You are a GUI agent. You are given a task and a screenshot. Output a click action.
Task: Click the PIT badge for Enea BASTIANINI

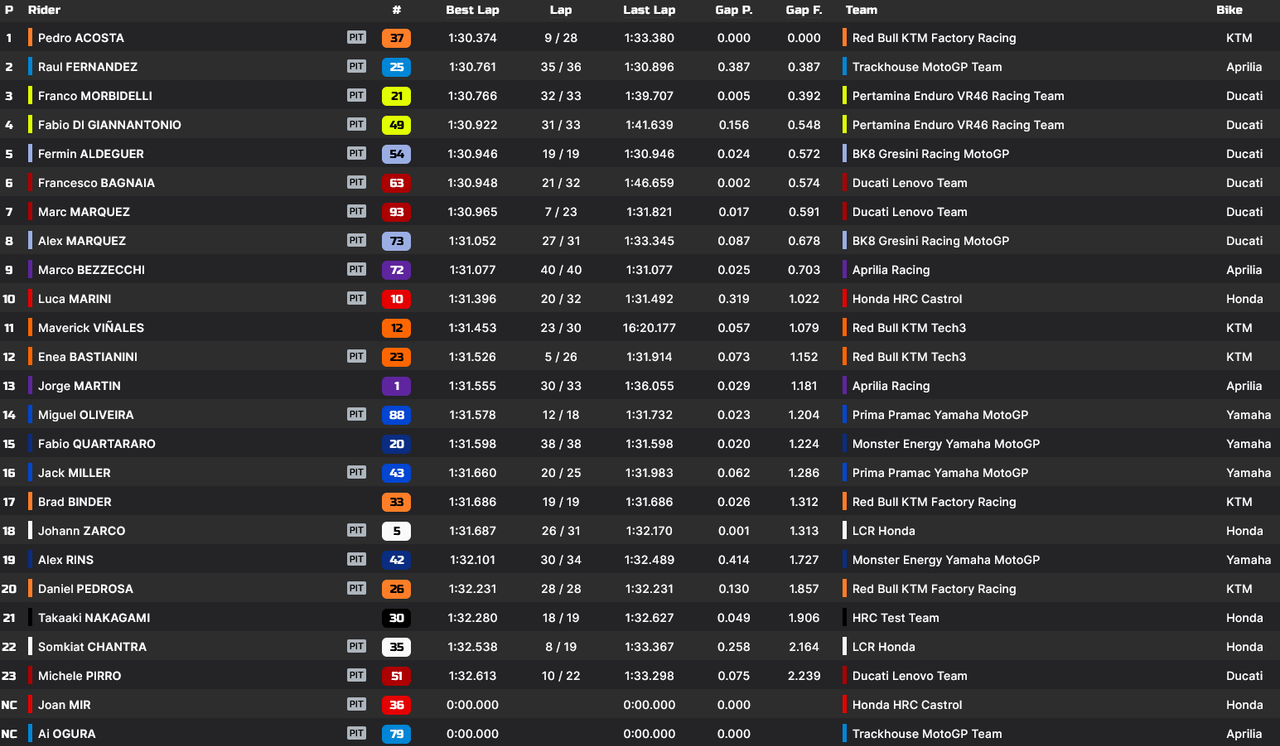(356, 356)
